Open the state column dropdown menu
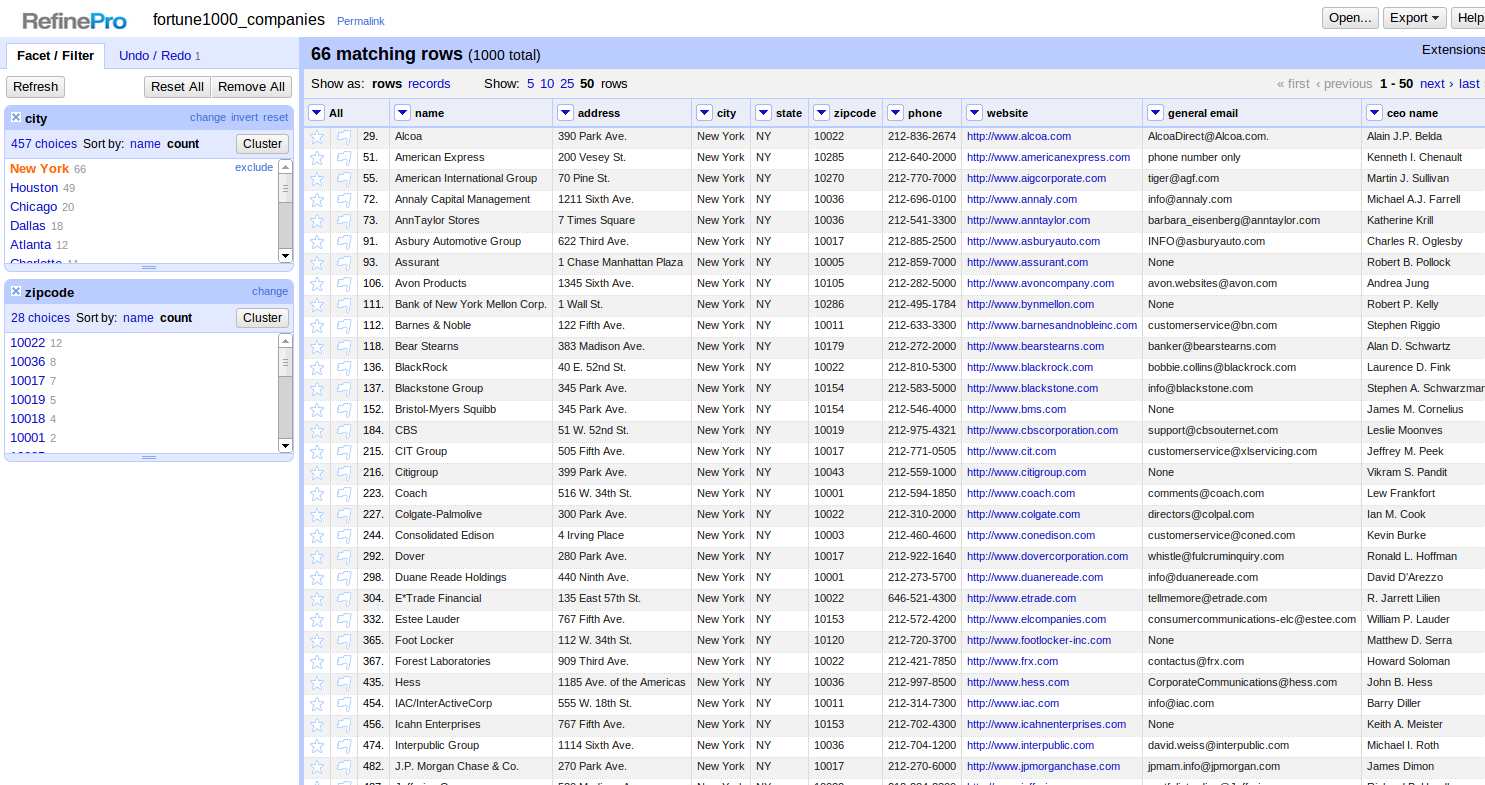The width and height of the screenshot is (1485, 785). 763,113
